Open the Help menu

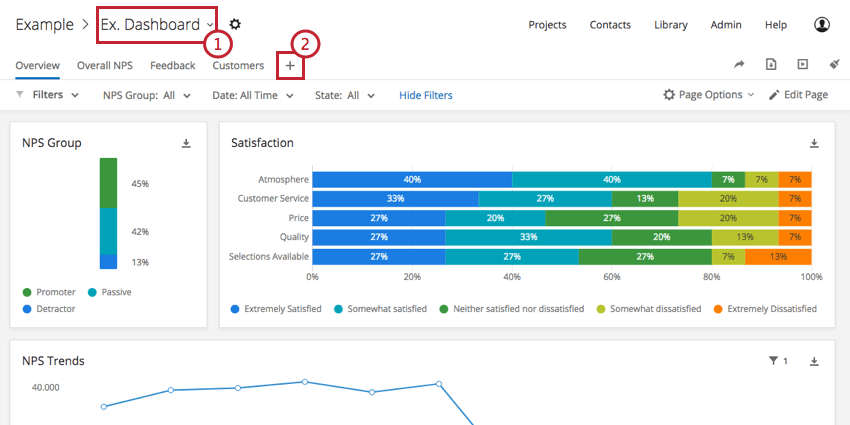pos(776,25)
